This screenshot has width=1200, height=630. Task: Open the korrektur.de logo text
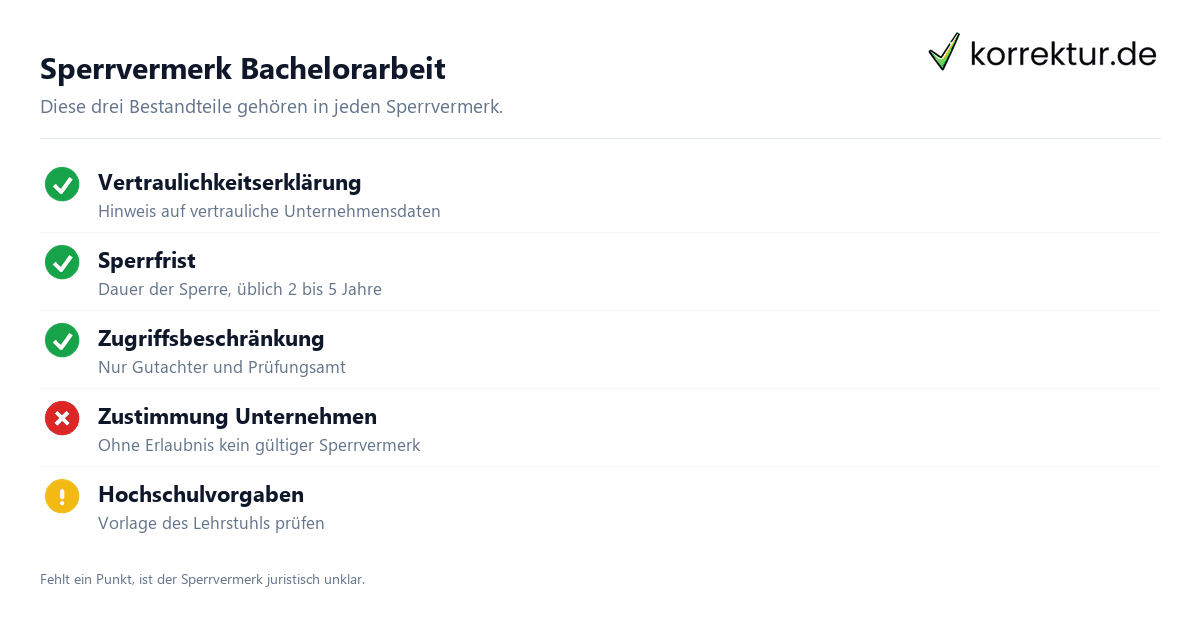tap(1063, 54)
